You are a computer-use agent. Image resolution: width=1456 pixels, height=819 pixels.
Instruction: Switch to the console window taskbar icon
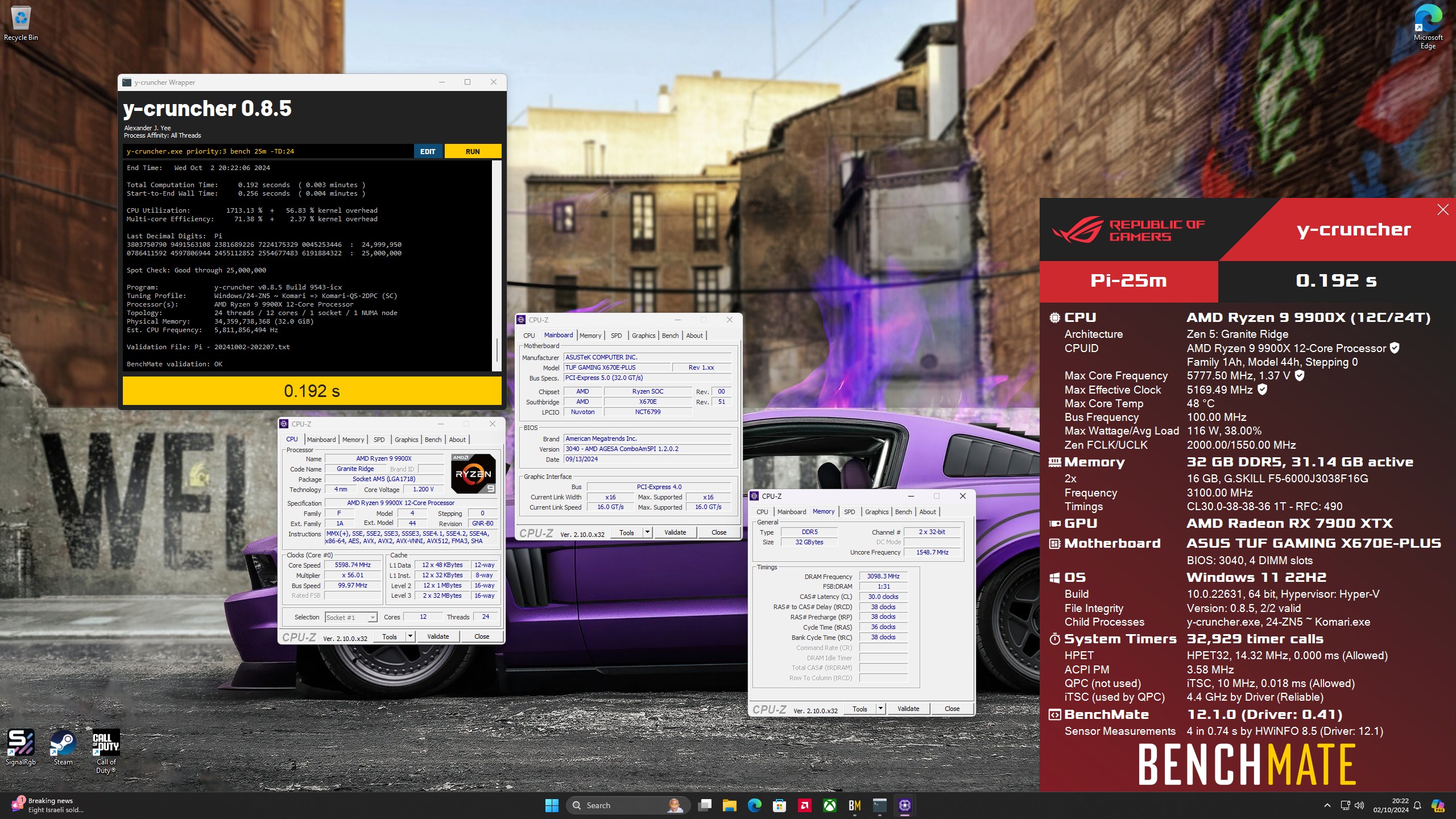tap(880, 805)
